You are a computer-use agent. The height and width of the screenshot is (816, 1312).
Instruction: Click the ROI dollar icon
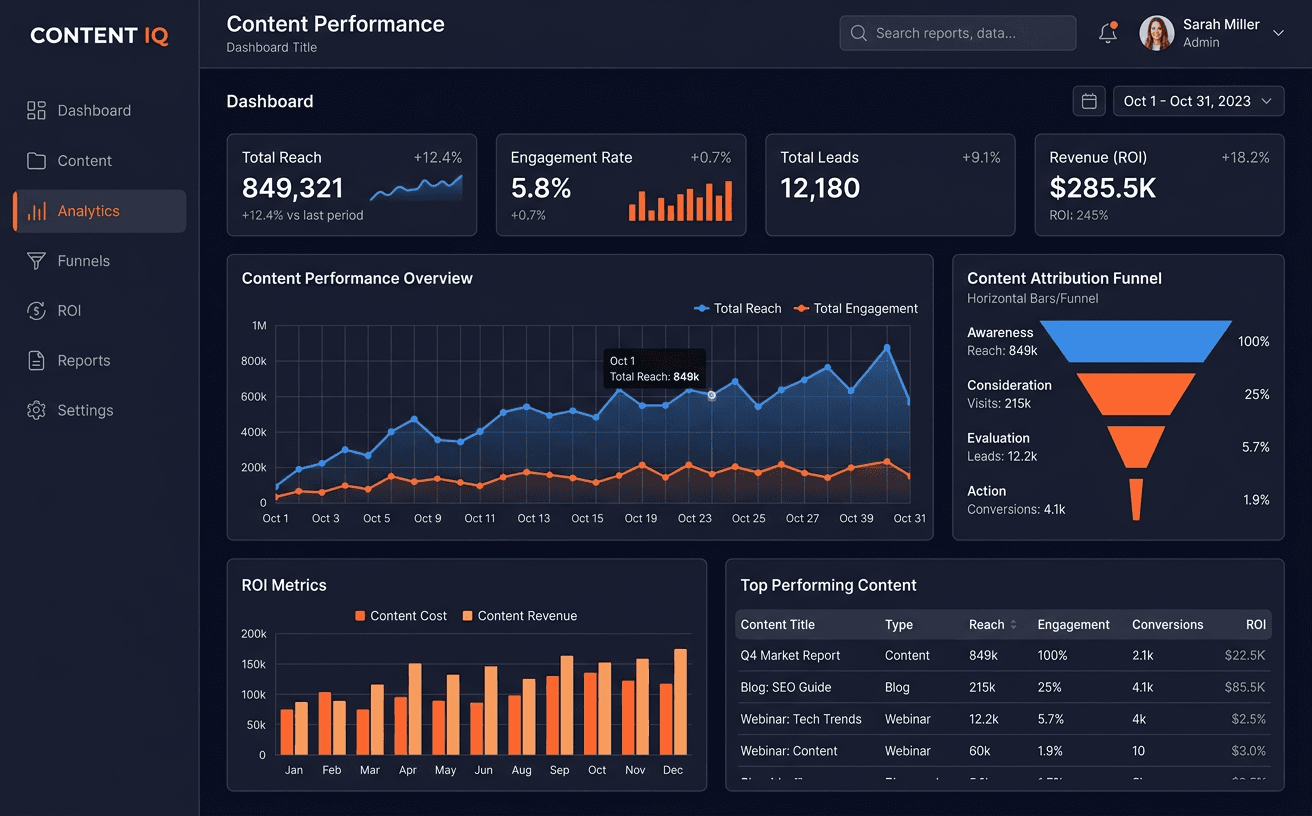click(x=36, y=311)
